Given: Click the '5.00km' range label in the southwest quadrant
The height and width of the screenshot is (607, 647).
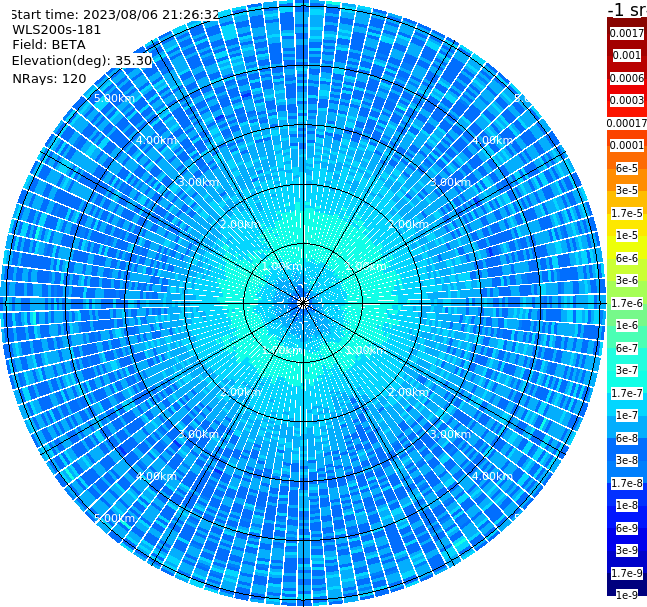Looking at the screenshot, I should pos(114,518).
